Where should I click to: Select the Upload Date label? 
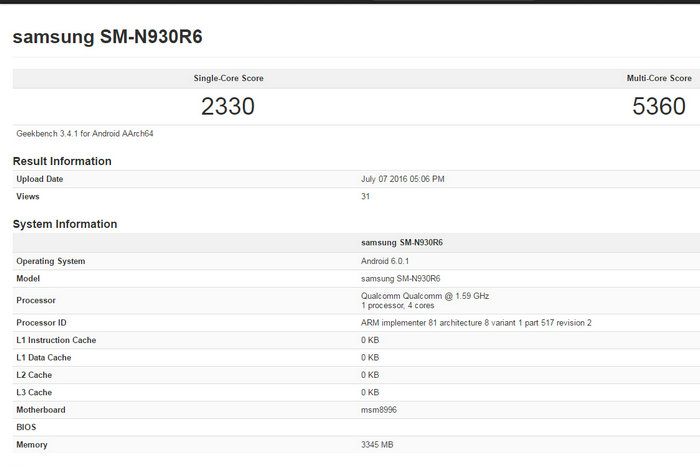tap(40, 179)
